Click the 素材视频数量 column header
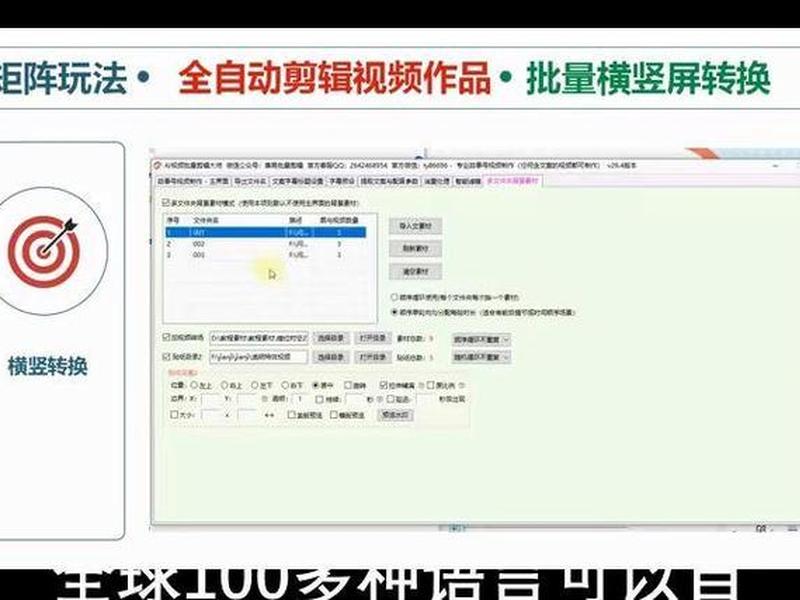The height and width of the screenshot is (600, 800). pyautogui.click(x=339, y=220)
